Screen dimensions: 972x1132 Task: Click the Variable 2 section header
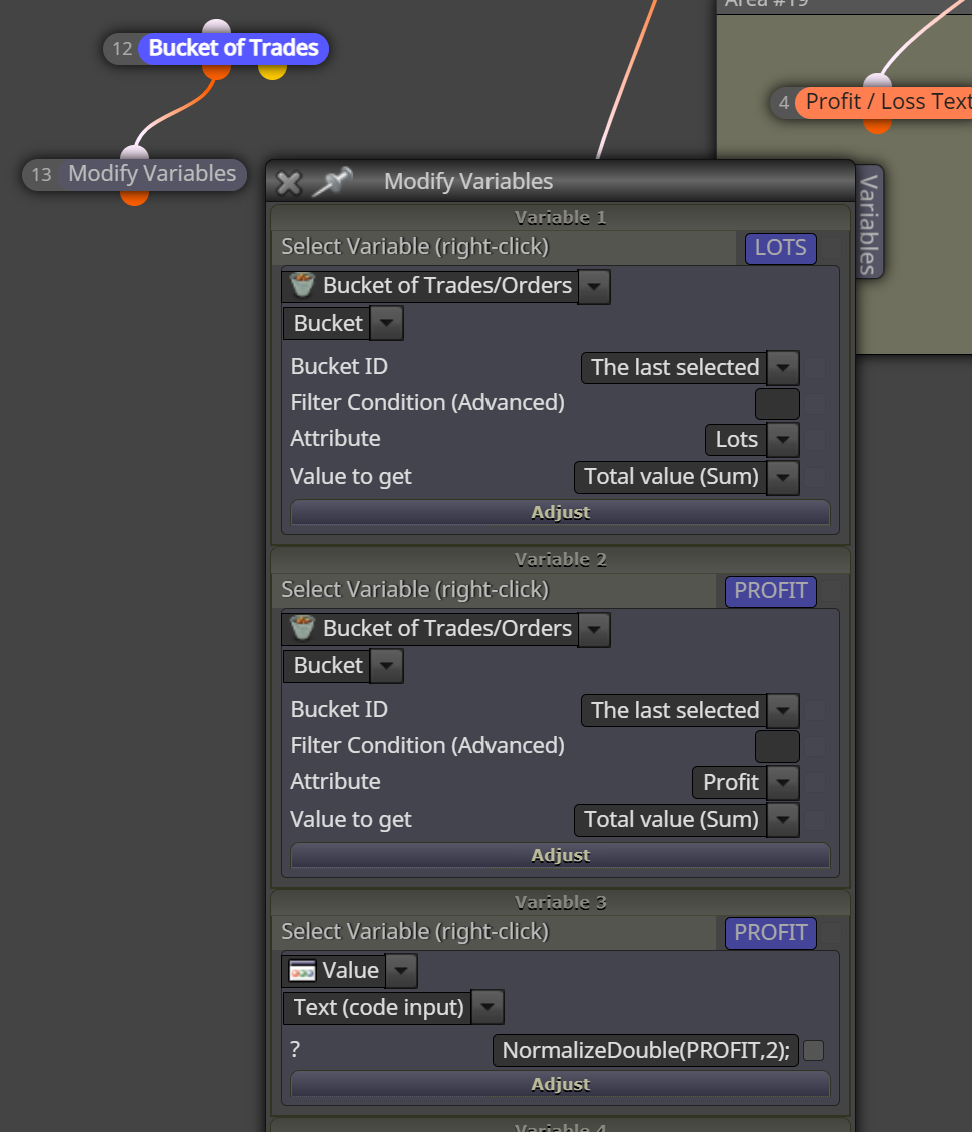560,560
